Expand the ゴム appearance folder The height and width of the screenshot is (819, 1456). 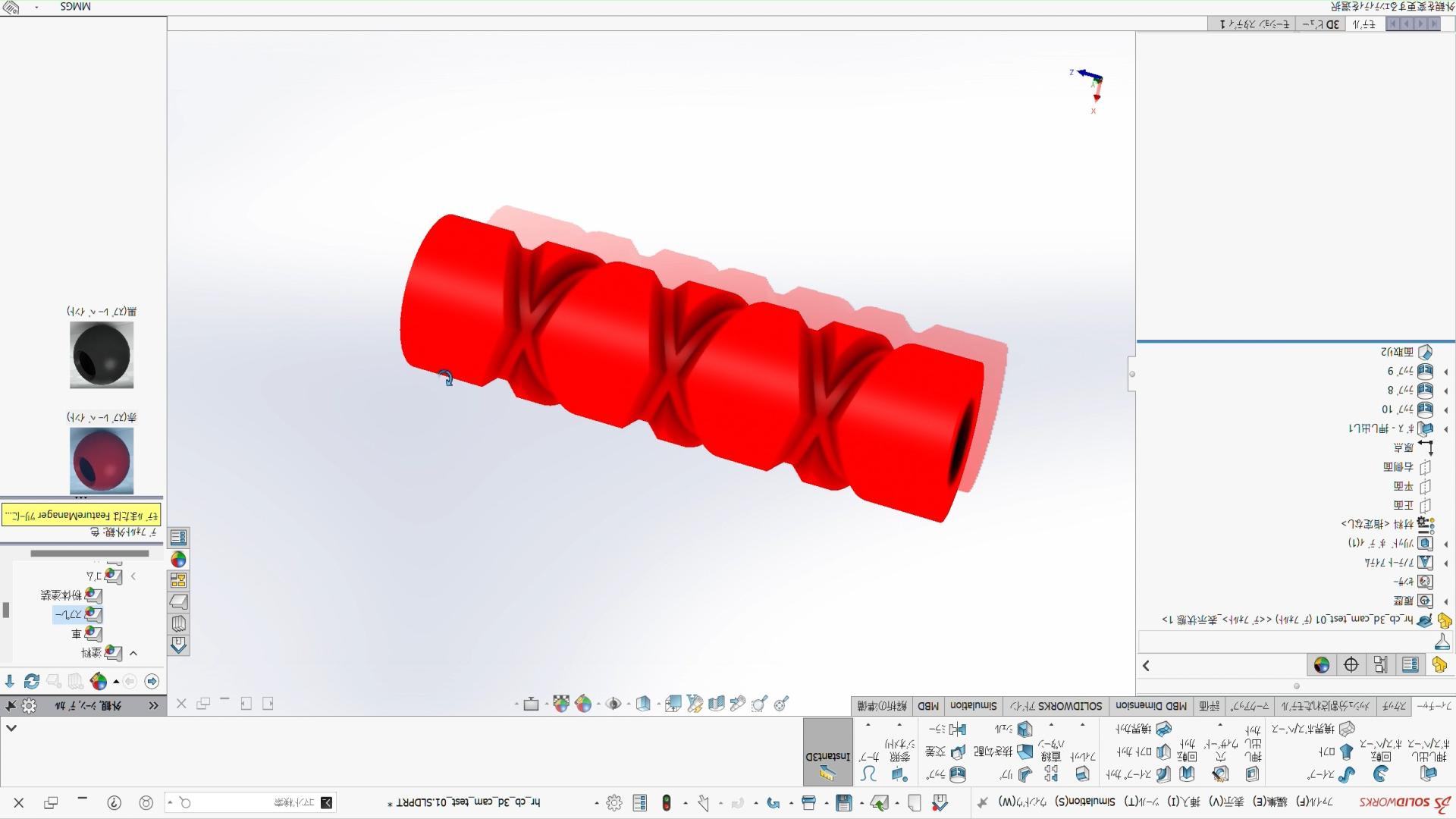coord(133,576)
